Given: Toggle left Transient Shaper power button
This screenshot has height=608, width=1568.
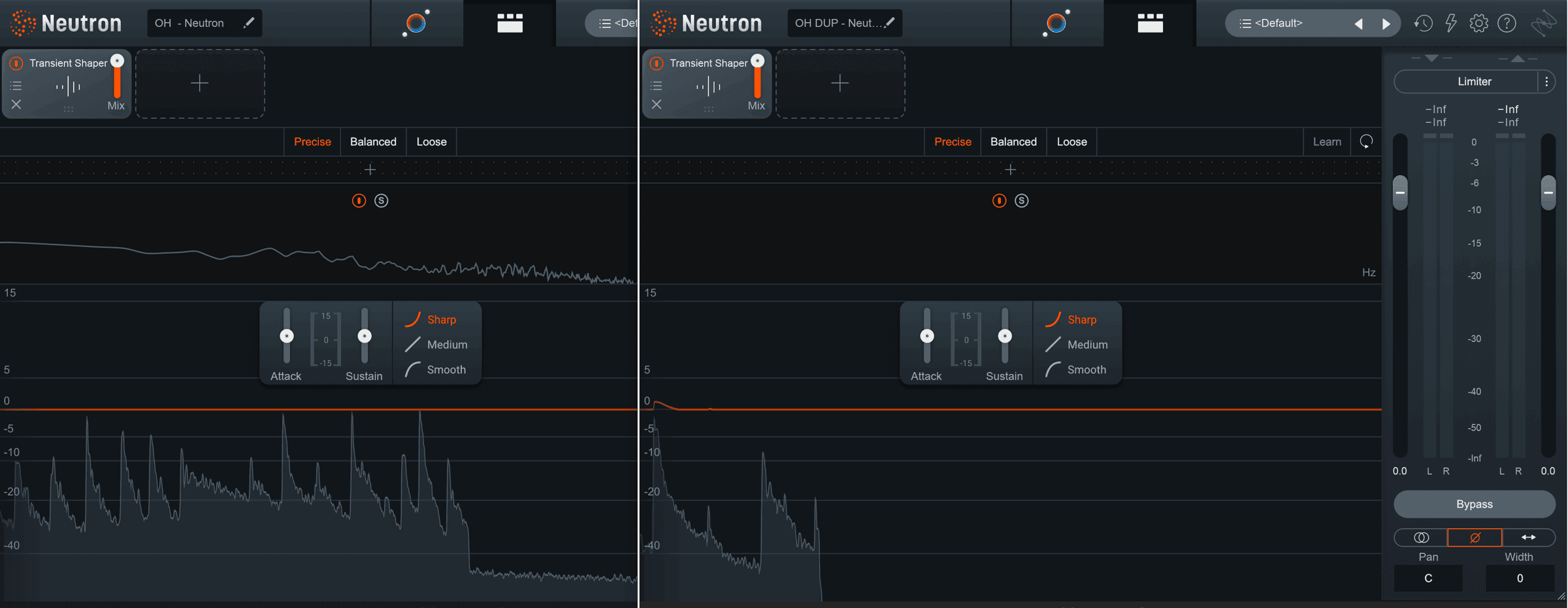Looking at the screenshot, I should (16, 63).
